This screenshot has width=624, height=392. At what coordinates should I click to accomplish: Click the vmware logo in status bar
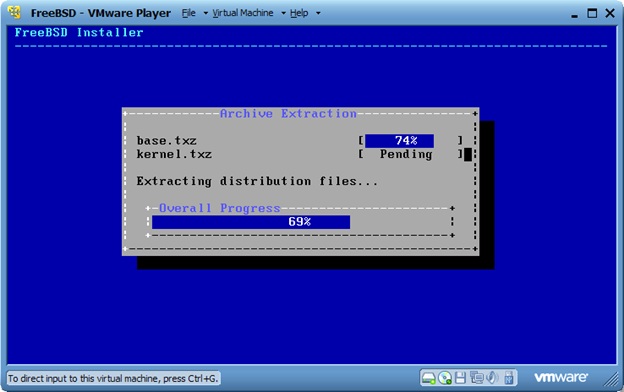coord(561,377)
